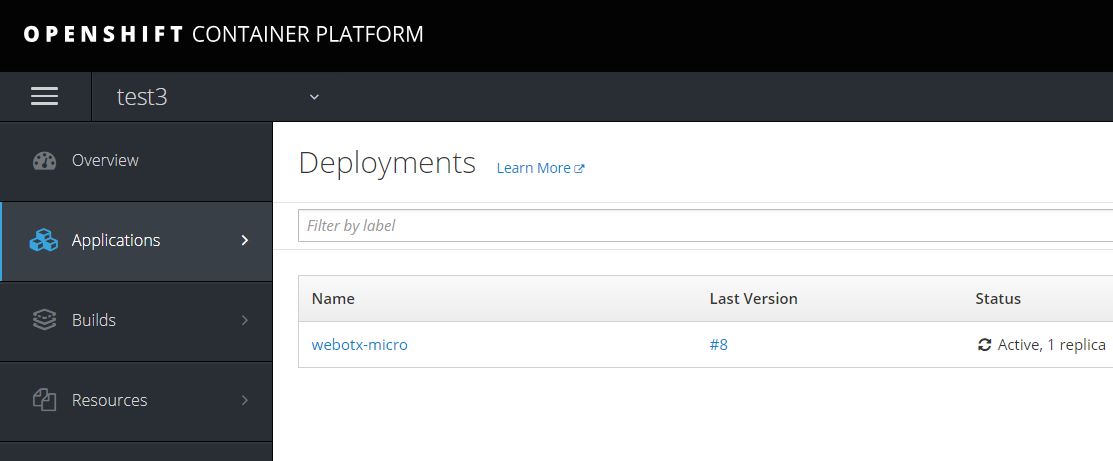The image size is (1113, 461).
Task: Open the webotx-micro deployment
Action: pyautogui.click(x=359, y=345)
